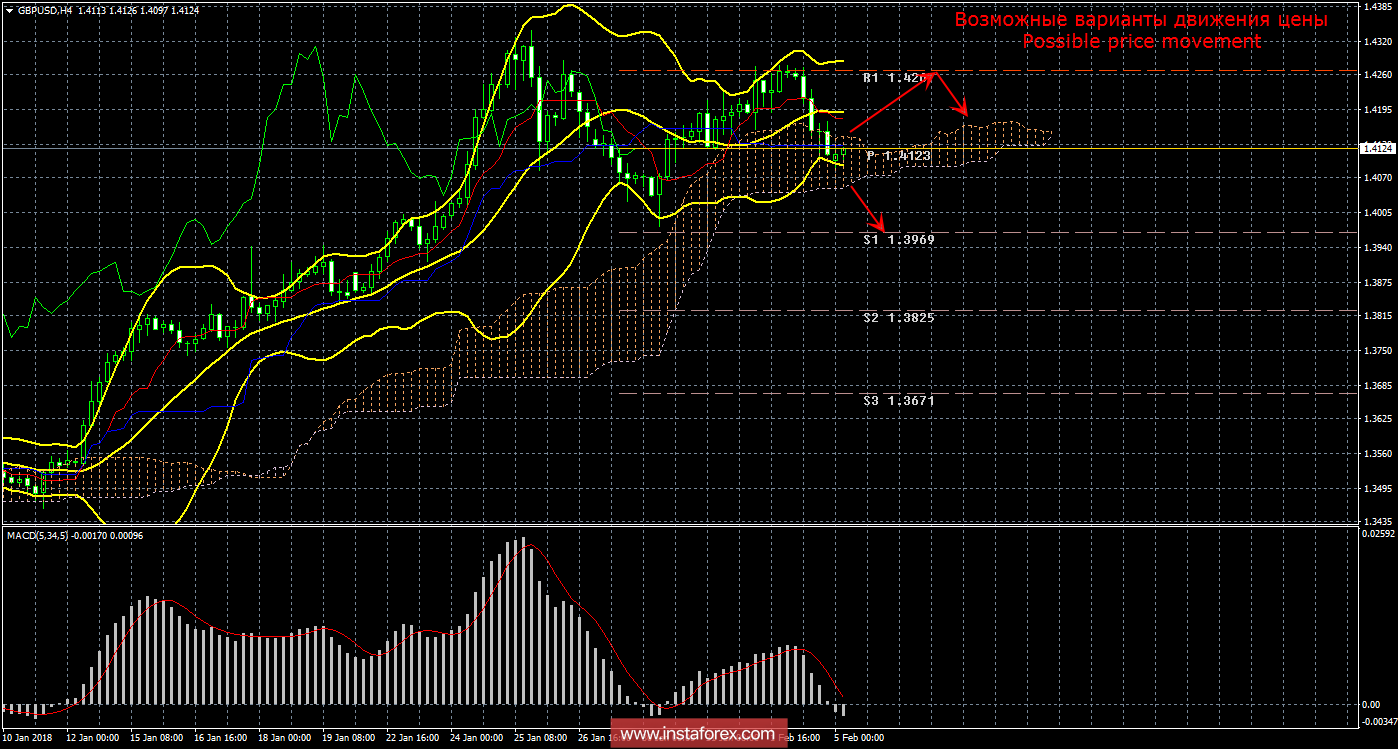Select the P 1.4123 pivot label

point(898,156)
